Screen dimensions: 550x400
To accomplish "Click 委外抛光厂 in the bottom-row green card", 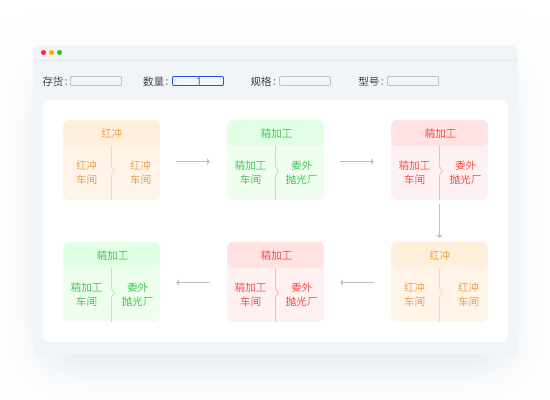I will pos(137,294).
